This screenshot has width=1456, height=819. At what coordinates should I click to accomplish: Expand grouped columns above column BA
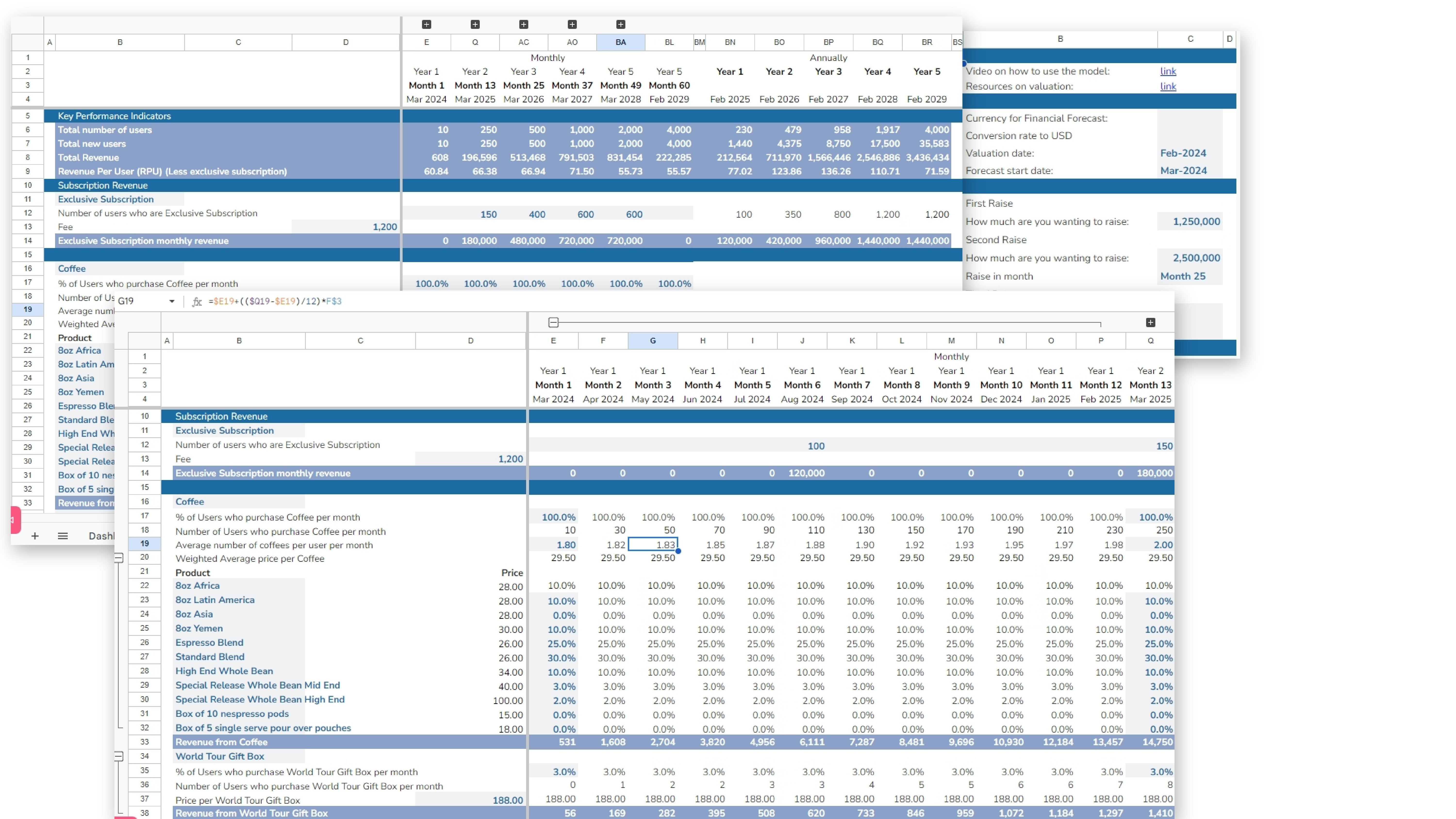(620, 24)
